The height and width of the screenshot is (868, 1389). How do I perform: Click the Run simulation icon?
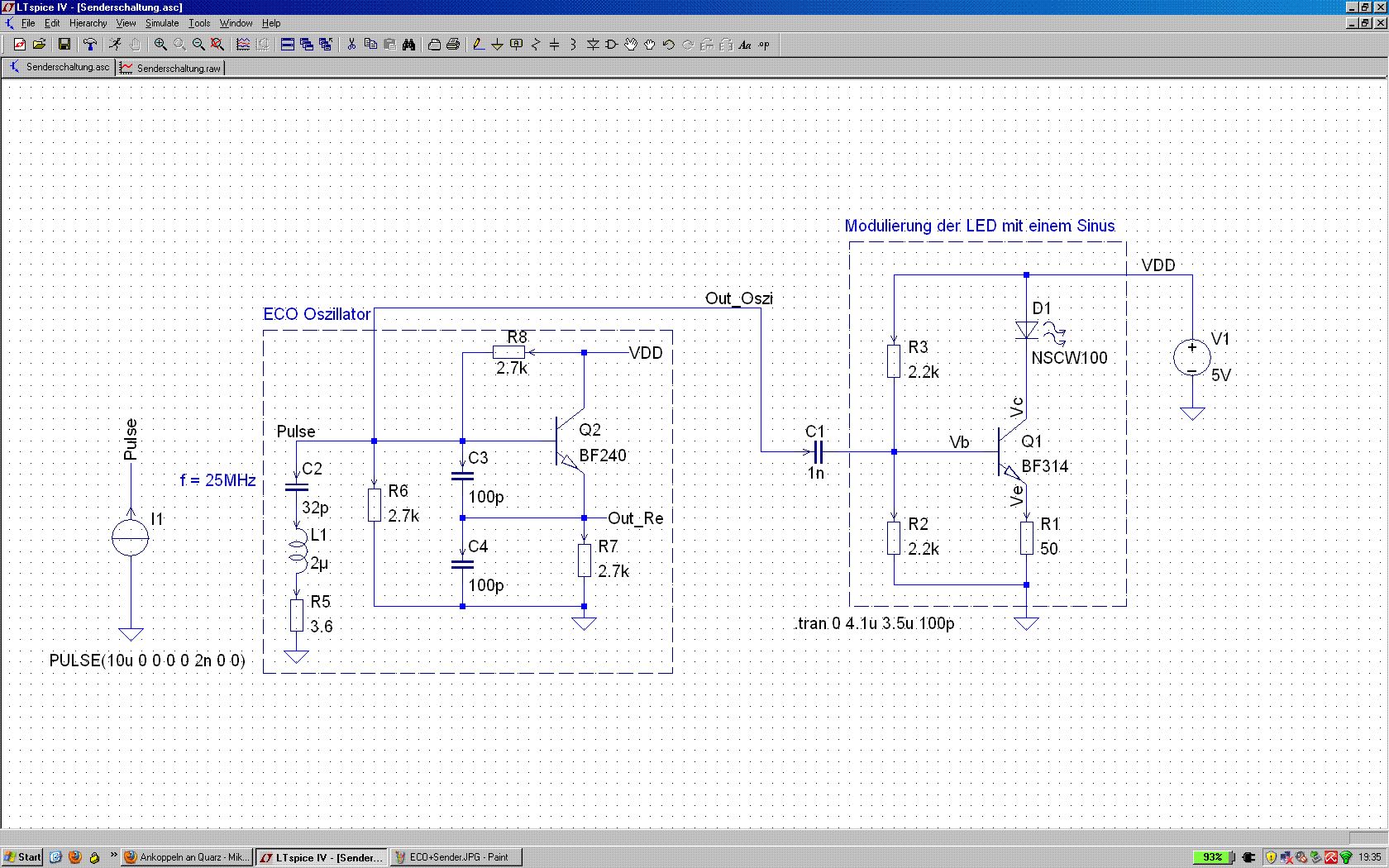[116, 45]
